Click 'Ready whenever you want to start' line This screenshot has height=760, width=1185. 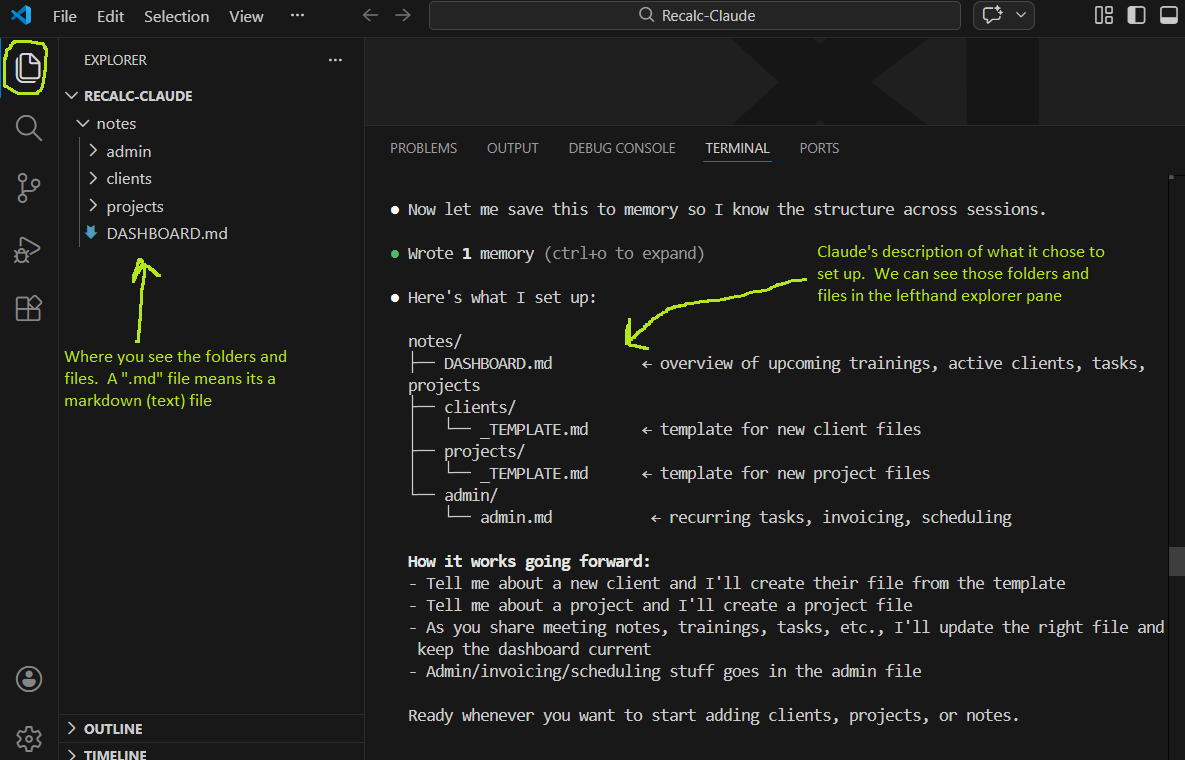coord(713,715)
